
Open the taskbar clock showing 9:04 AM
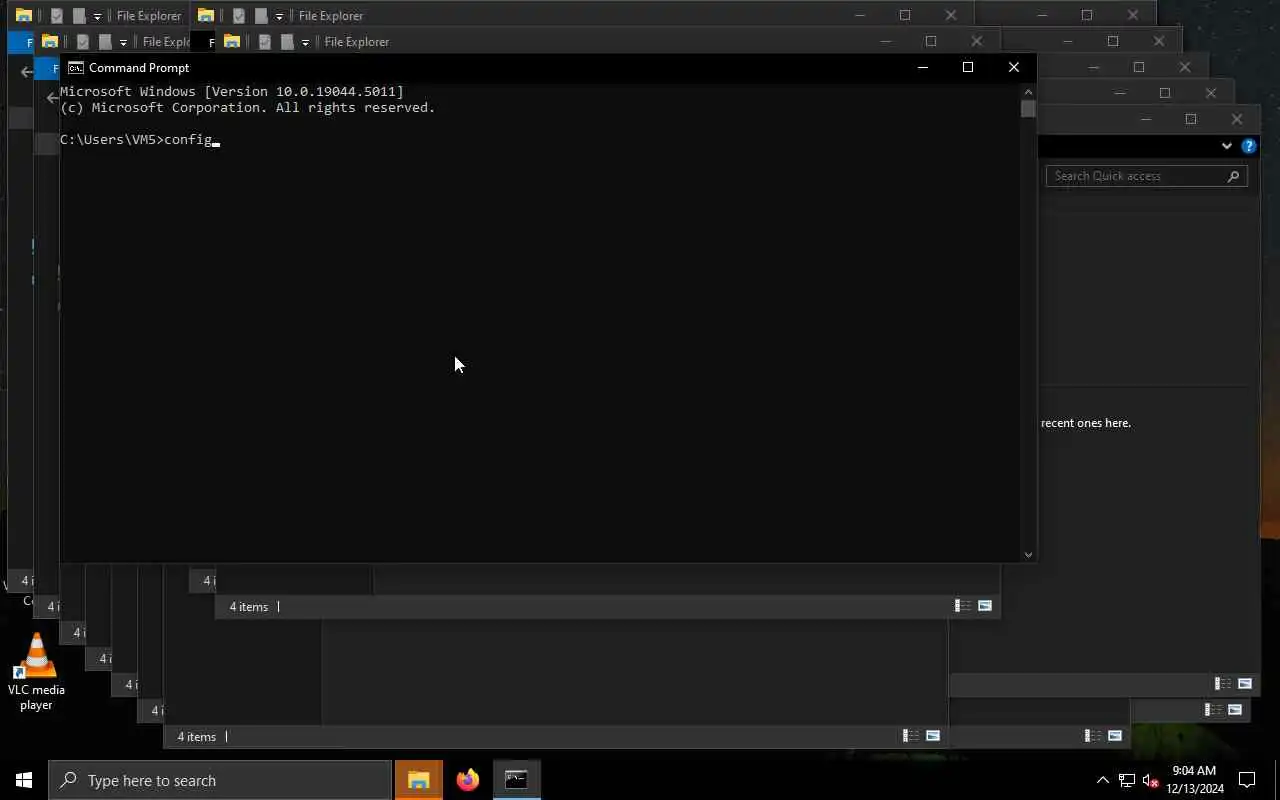coord(1195,780)
